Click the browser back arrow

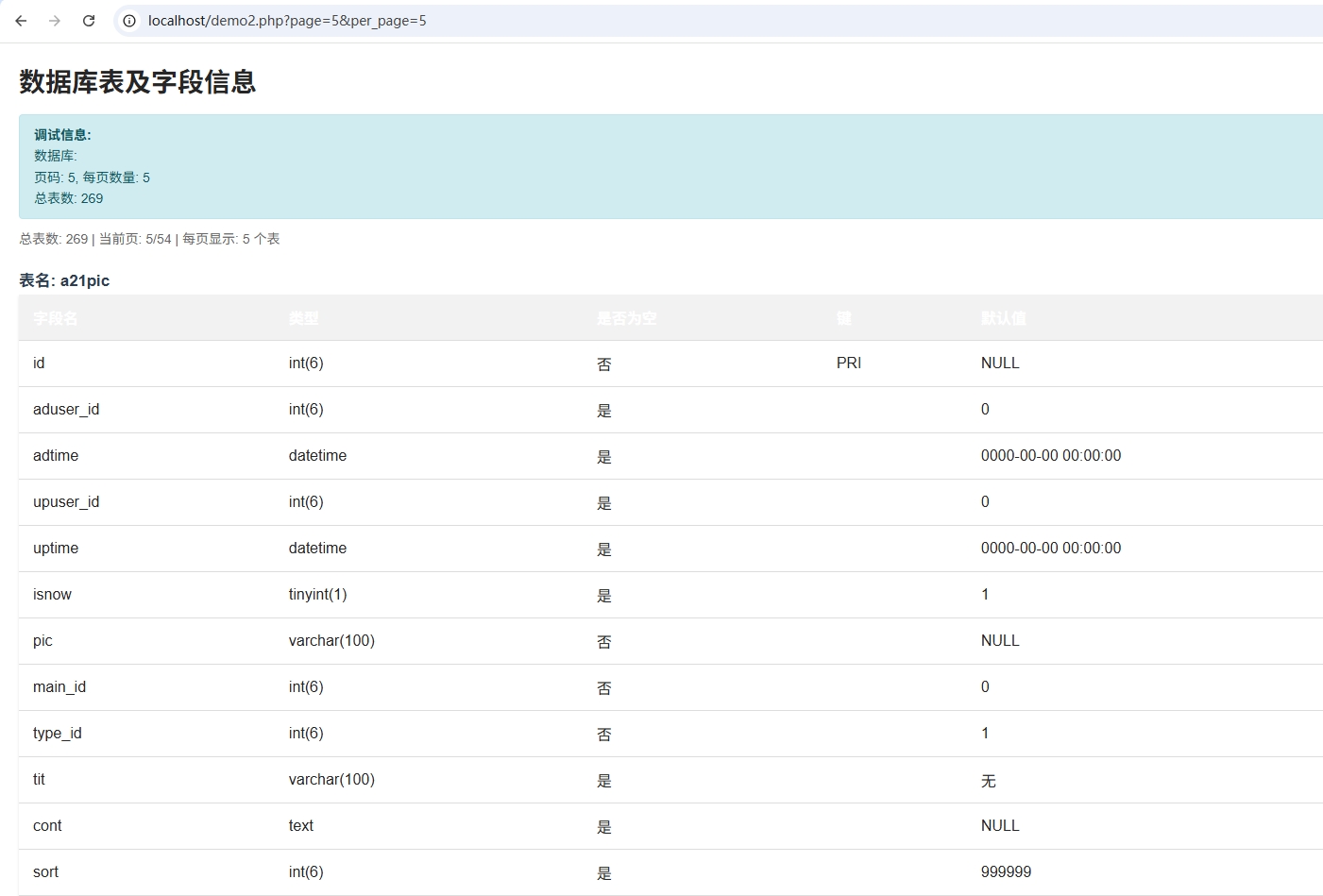(x=21, y=21)
